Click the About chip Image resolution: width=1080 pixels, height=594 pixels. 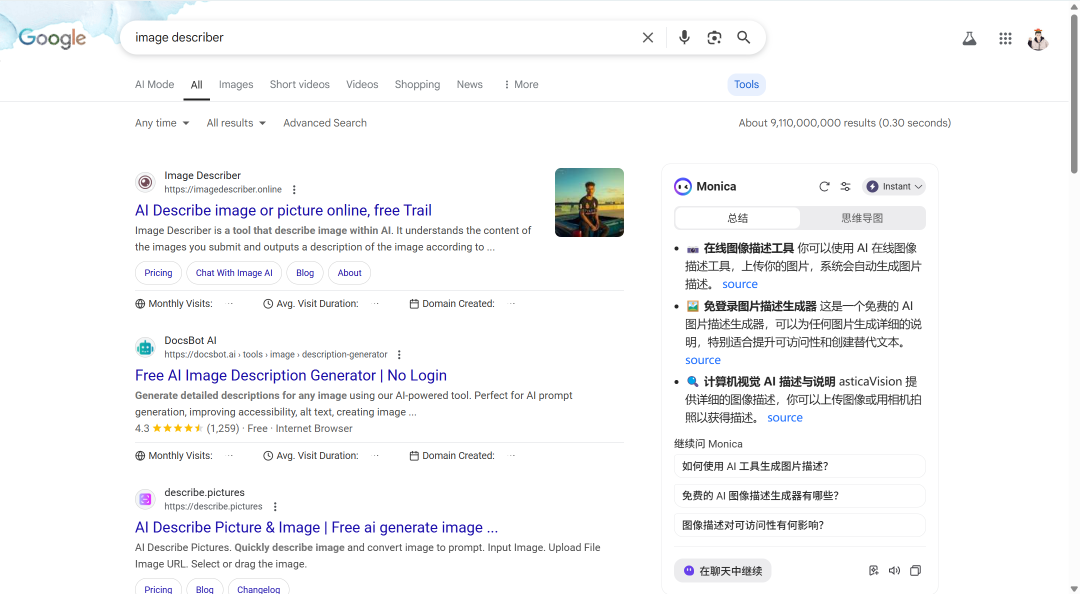tap(349, 273)
